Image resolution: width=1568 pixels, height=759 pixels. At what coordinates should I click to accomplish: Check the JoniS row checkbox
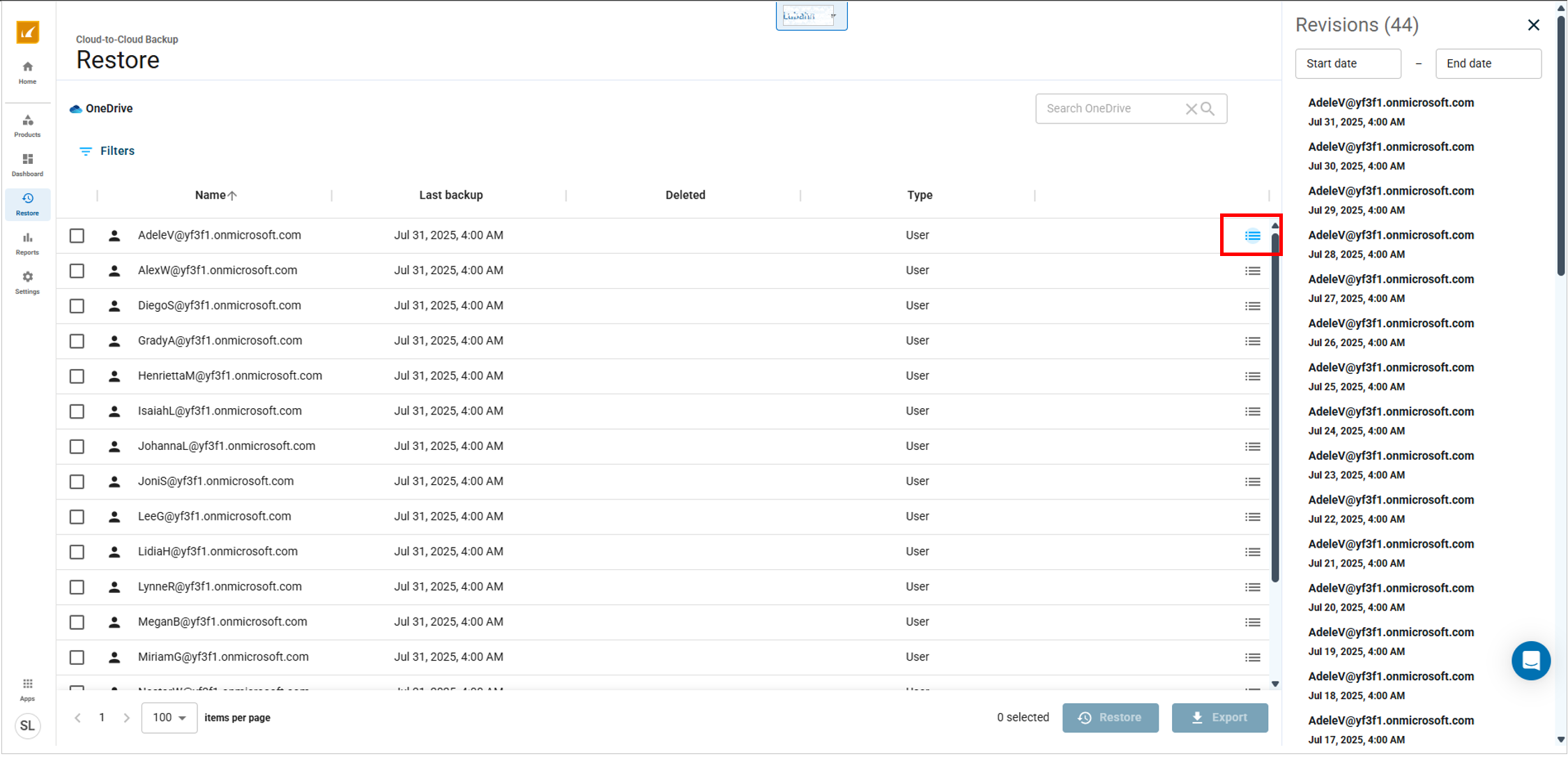[x=77, y=482]
